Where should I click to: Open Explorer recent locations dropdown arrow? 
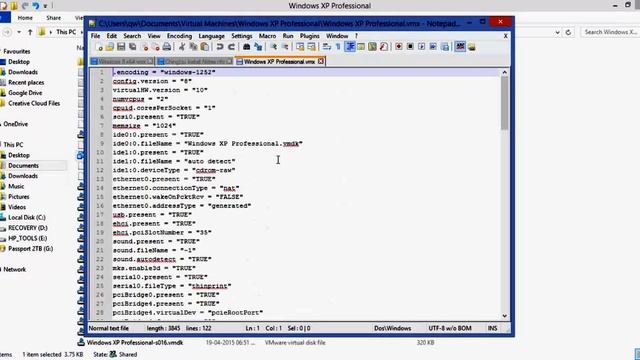tap(19, 32)
